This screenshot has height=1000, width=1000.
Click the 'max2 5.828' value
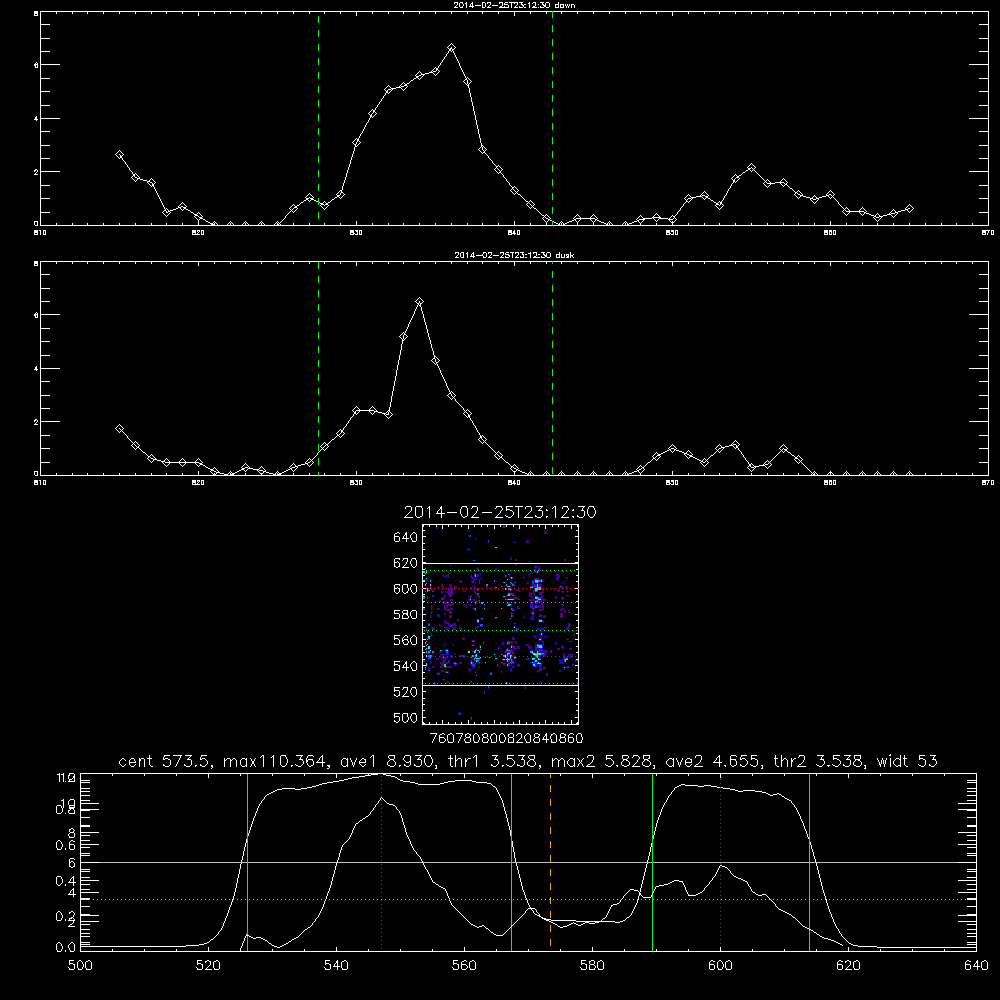point(603,761)
